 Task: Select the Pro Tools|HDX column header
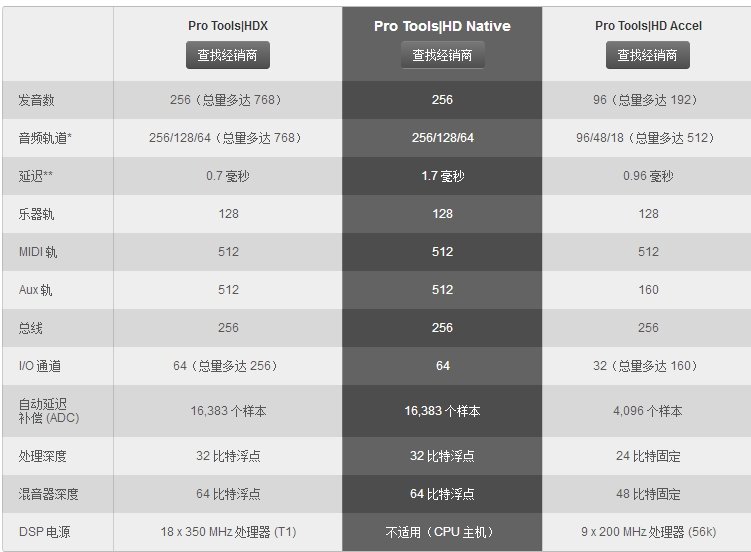228,26
